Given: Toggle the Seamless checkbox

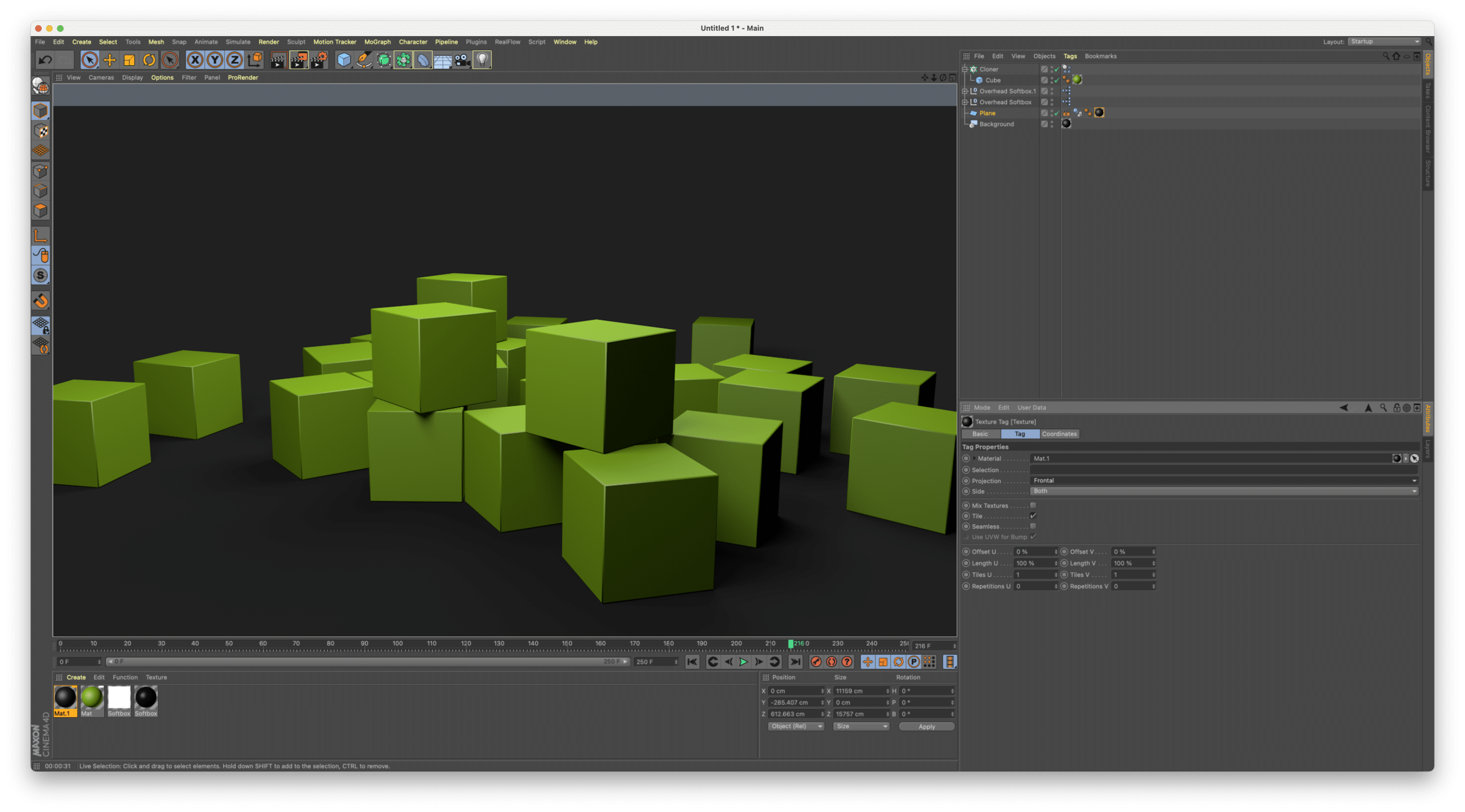Looking at the screenshot, I should tap(1033, 526).
